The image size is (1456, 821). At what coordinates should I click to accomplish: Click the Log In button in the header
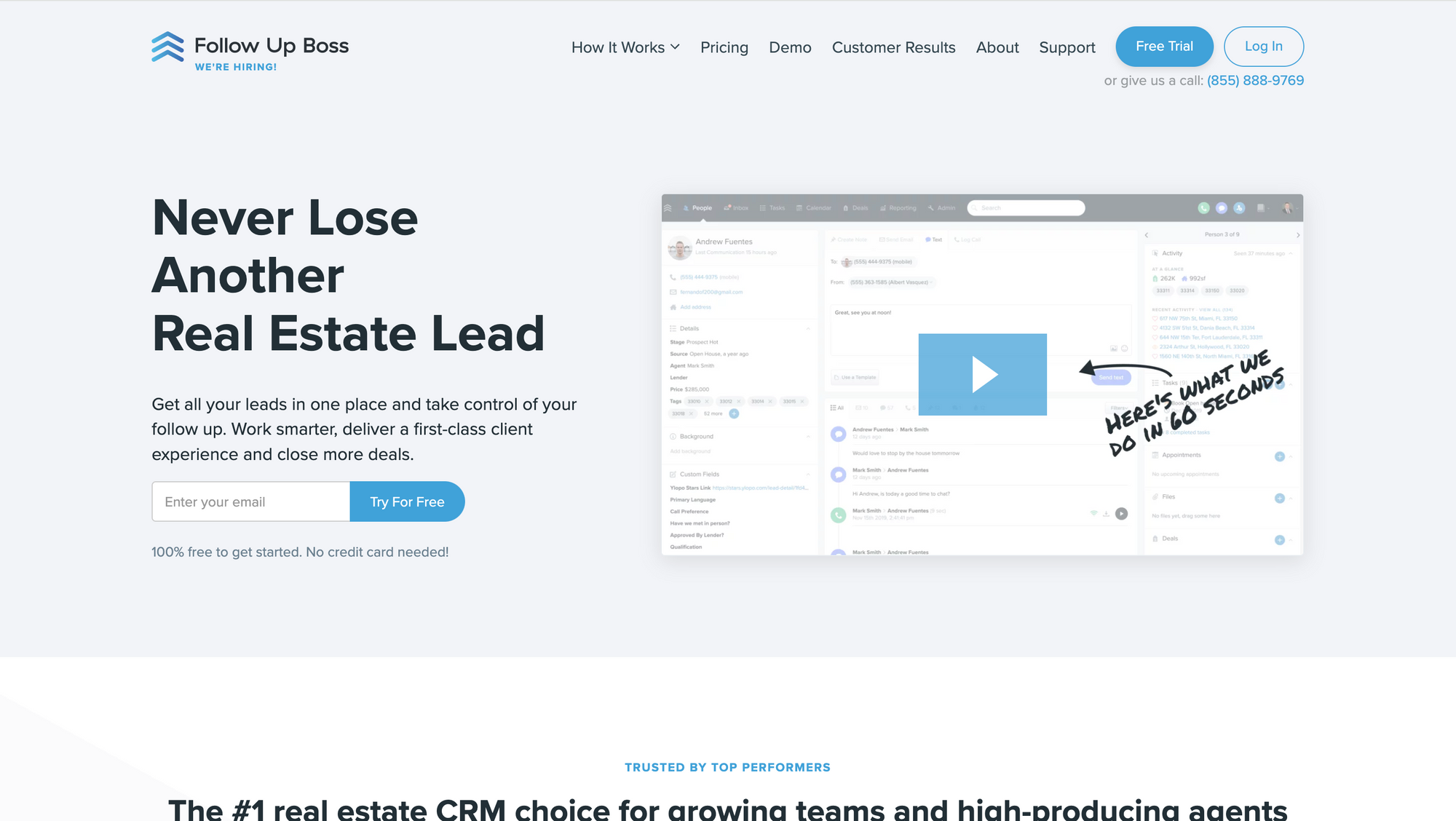(x=1264, y=46)
